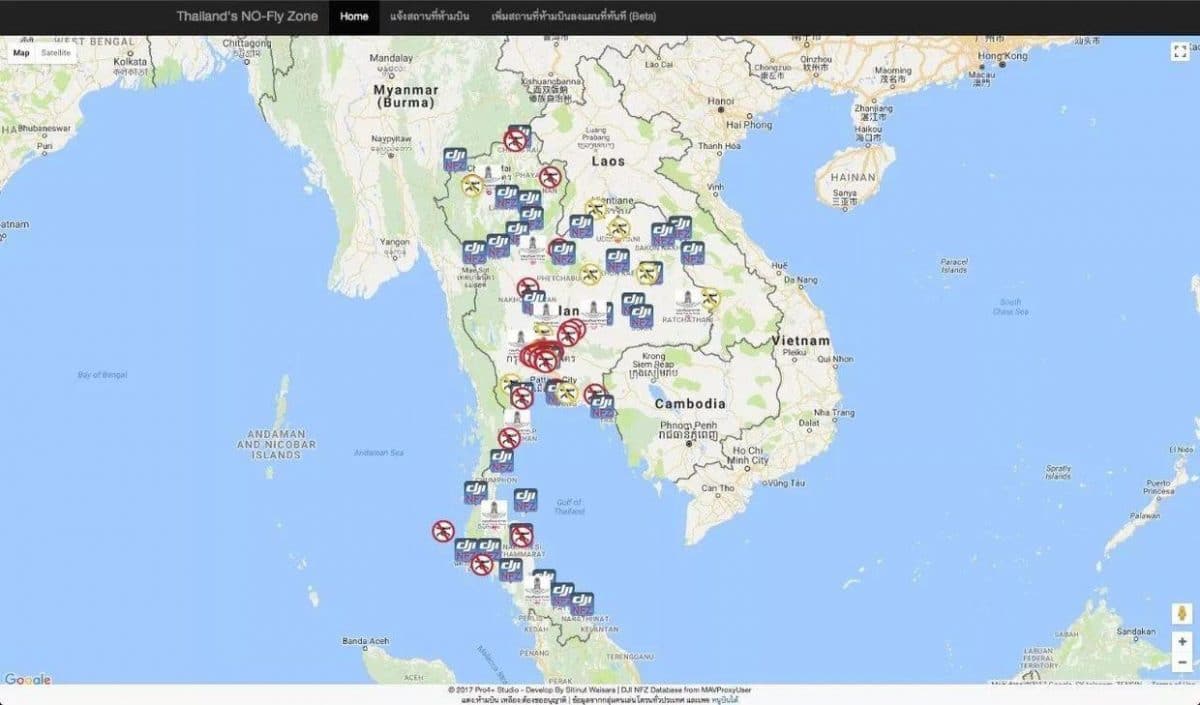Zoom out with the map minus button

(1181, 662)
